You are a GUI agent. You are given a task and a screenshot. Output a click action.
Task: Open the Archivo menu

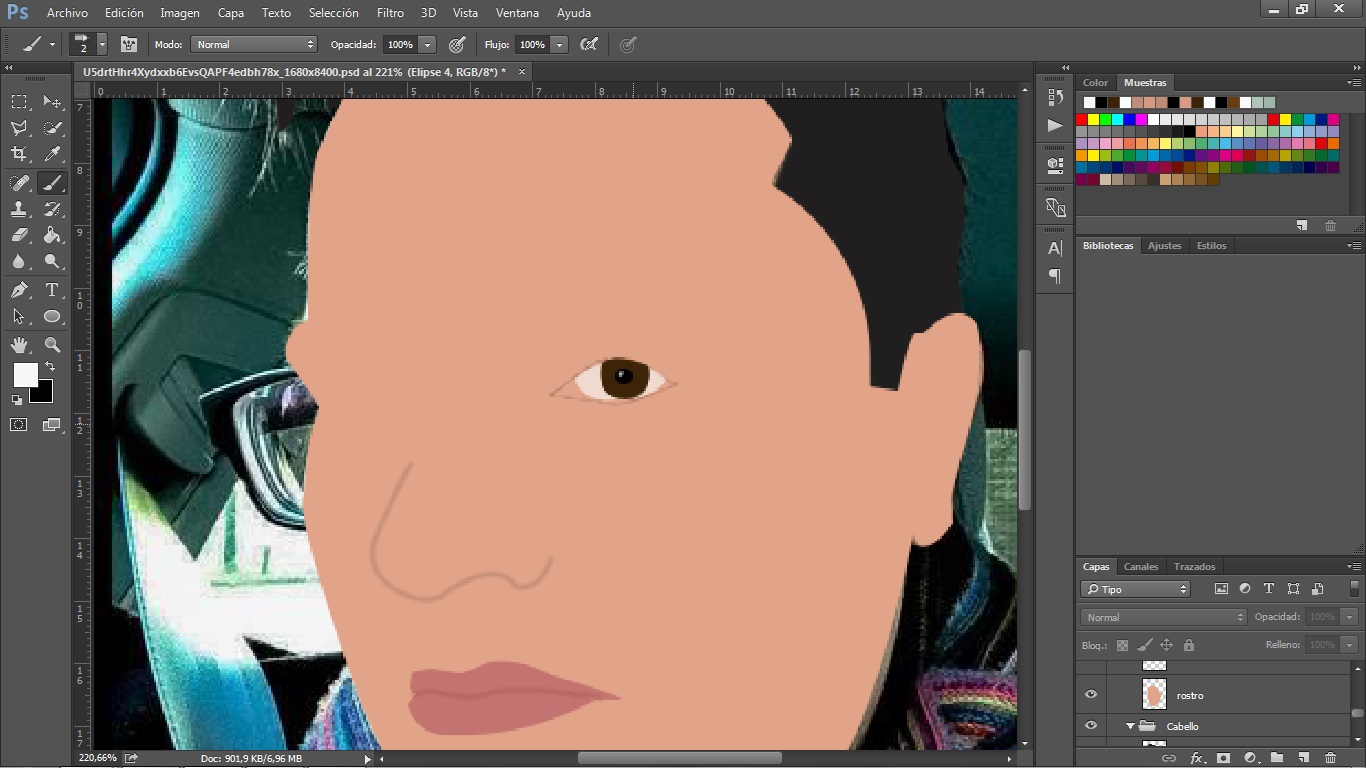(67, 13)
